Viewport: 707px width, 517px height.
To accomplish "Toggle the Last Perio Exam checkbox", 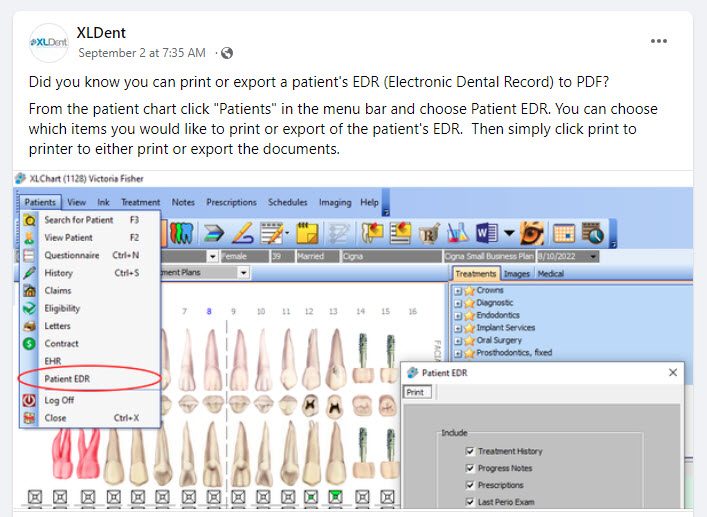I will click(470, 502).
